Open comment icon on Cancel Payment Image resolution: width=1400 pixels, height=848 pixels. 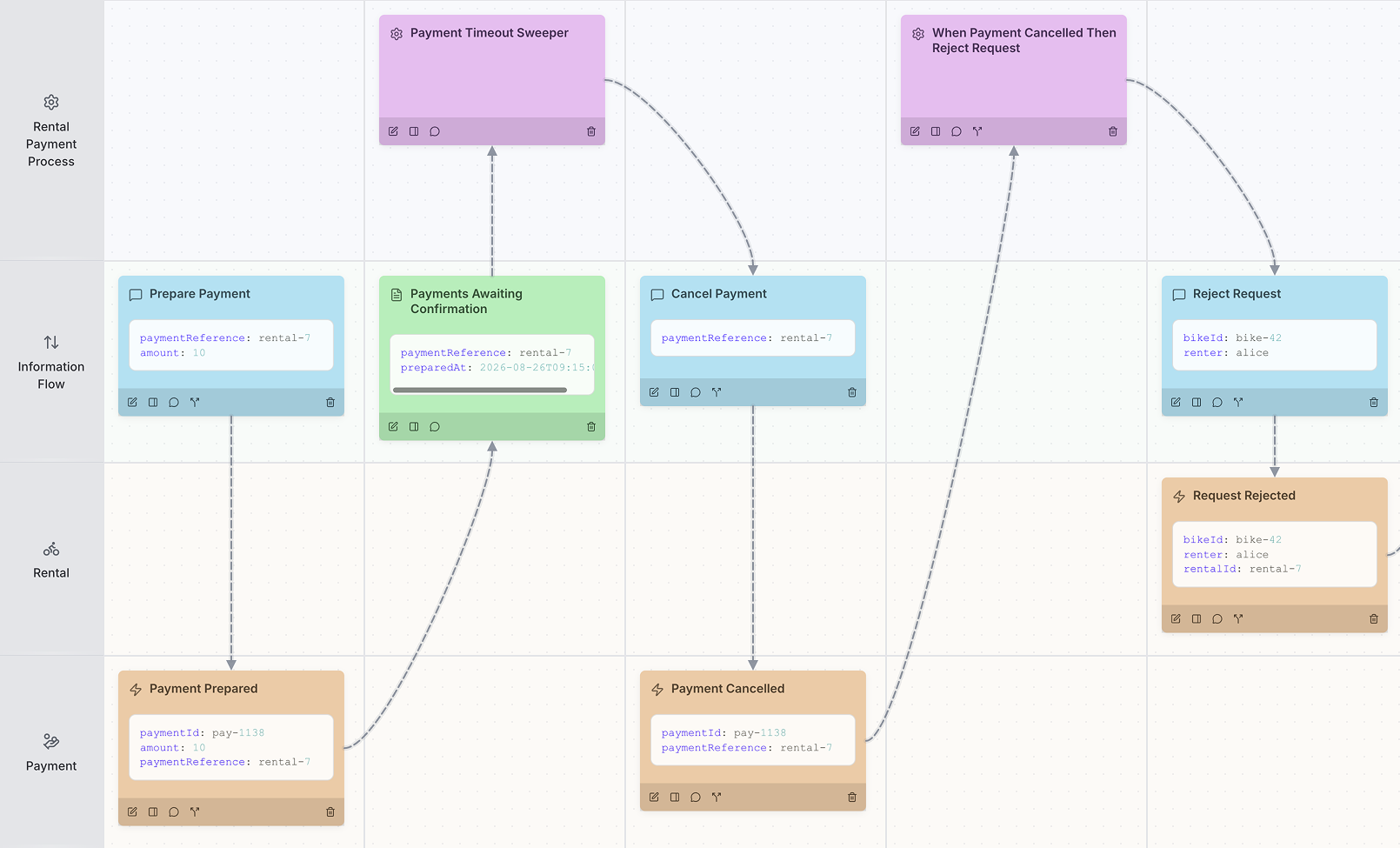[696, 392]
